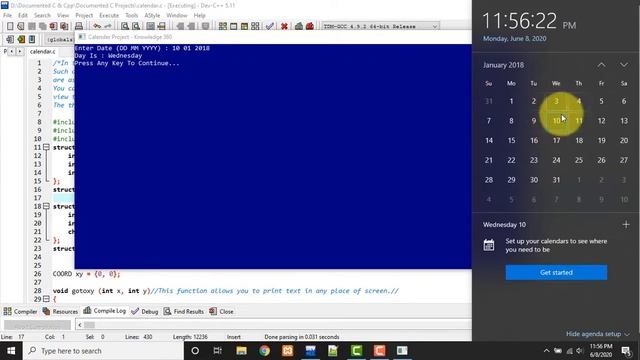Show hidden system tray icons chevron
Viewport: 640px width, 360px height.
tap(546, 351)
